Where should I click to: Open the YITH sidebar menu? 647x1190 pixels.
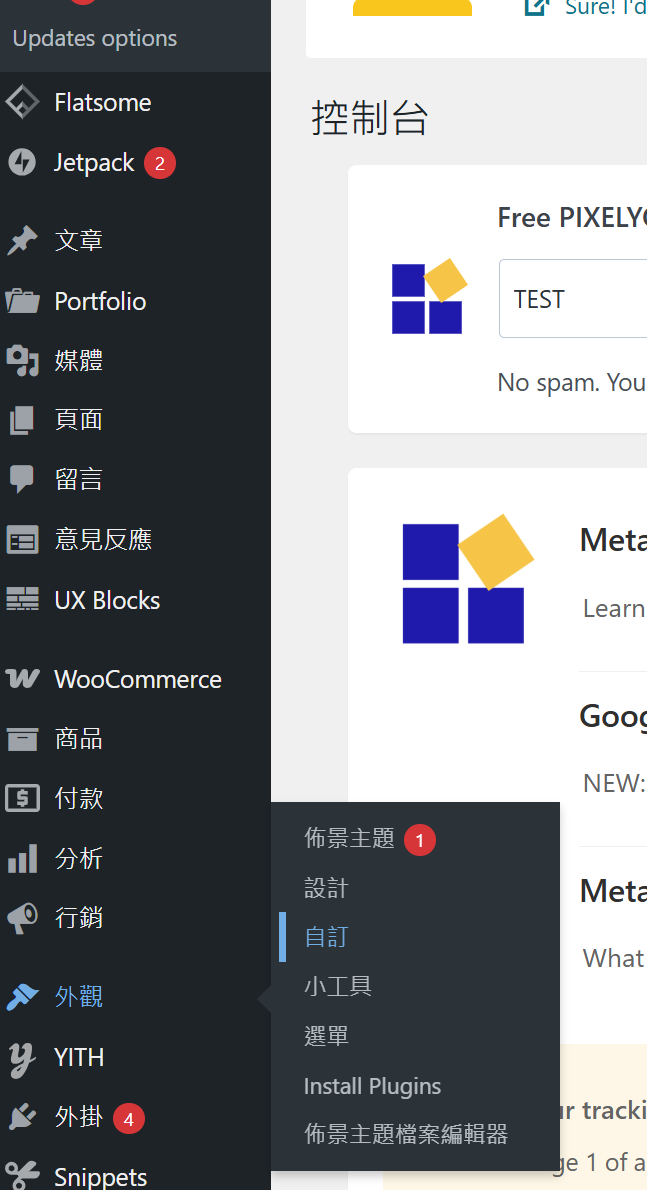tap(79, 1057)
